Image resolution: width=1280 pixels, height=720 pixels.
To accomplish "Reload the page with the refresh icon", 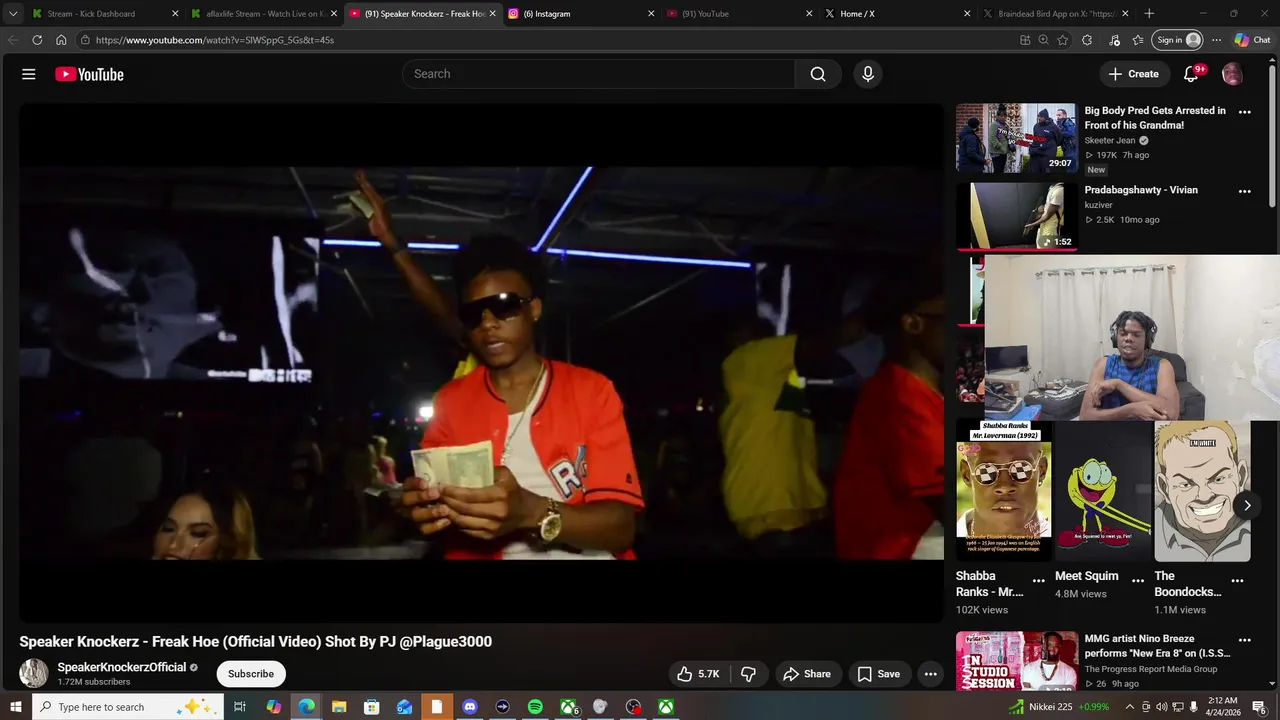I will 37,40.
